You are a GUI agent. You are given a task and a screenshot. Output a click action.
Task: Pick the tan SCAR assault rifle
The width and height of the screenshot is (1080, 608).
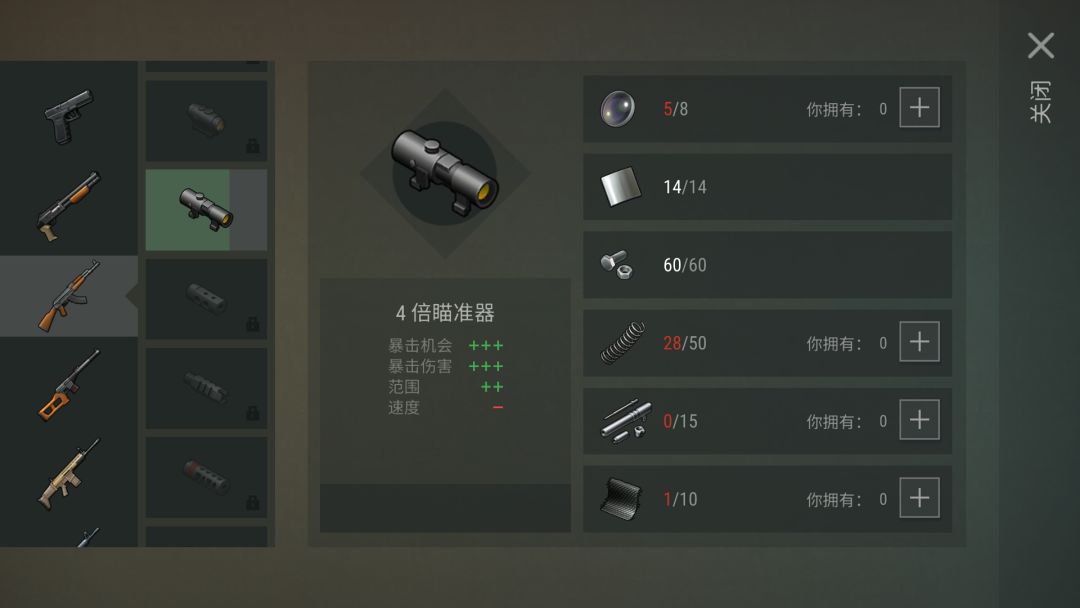click(69, 474)
